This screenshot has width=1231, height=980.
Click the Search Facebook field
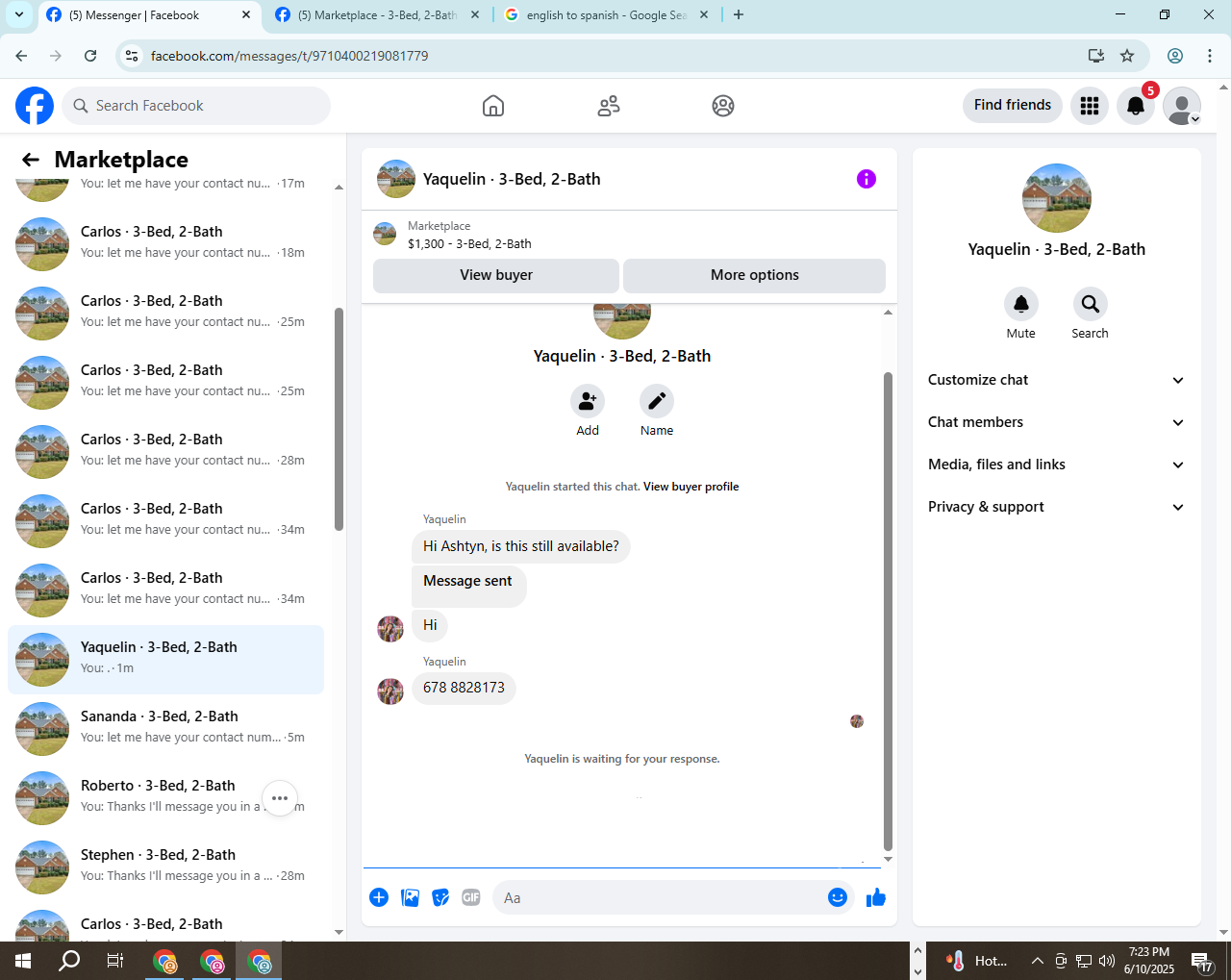point(196,106)
